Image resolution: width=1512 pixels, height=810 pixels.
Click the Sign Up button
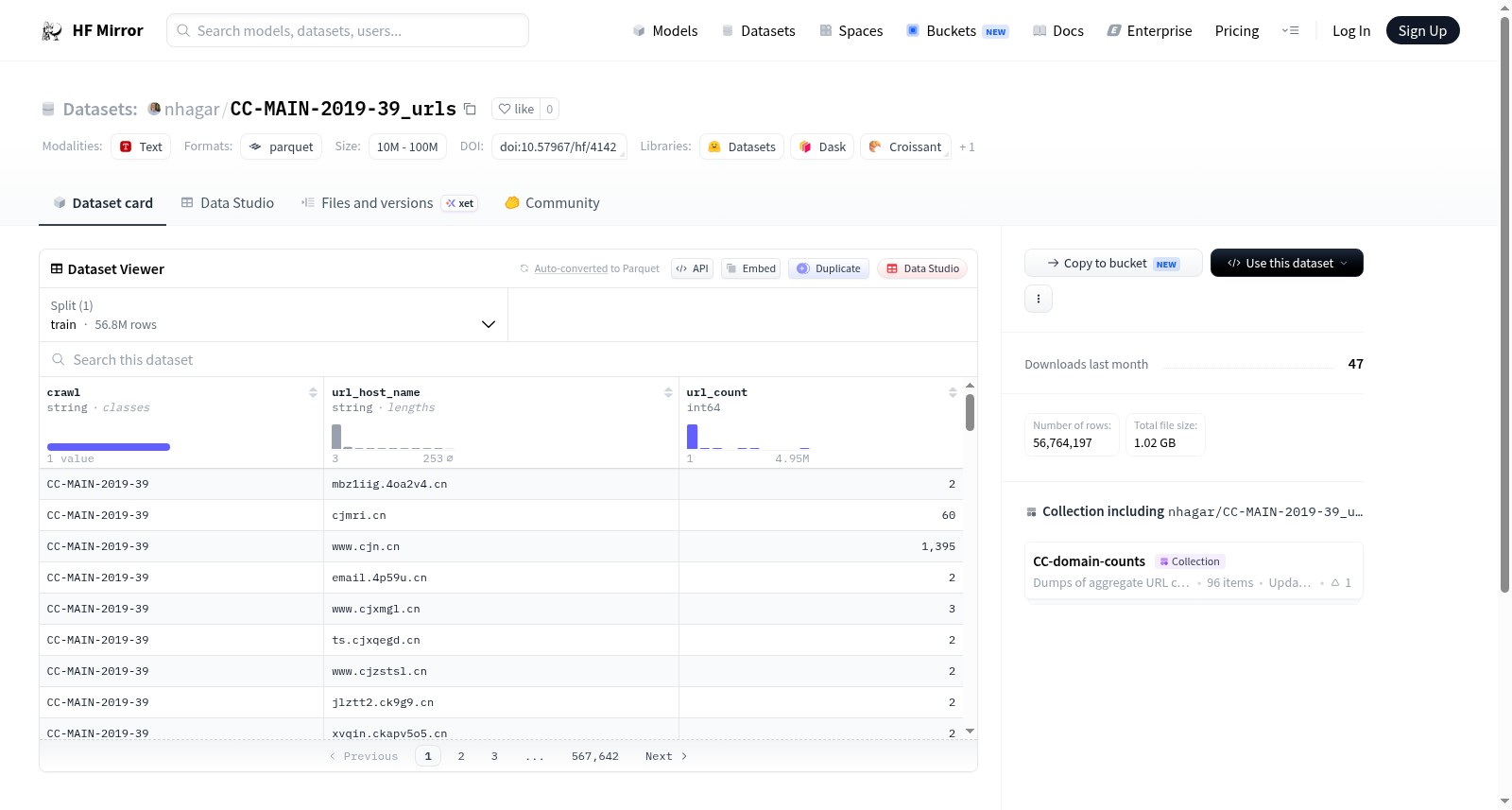click(x=1422, y=30)
